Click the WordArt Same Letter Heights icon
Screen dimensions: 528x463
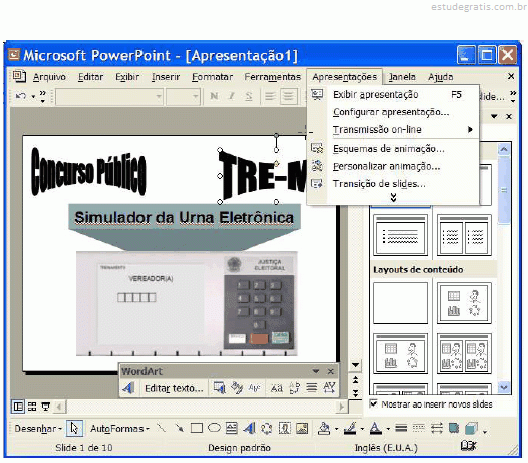click(277, 388)
